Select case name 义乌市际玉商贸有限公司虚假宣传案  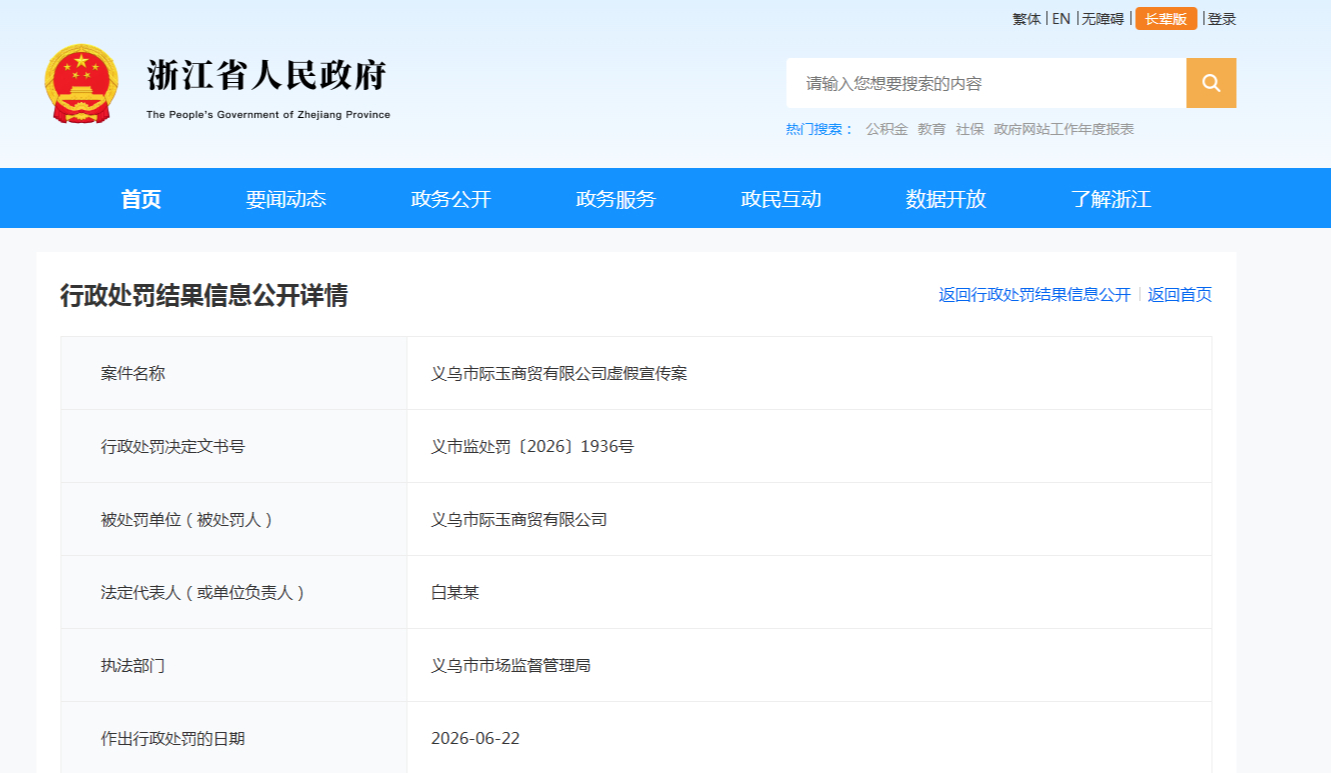[x=559, y=373]
